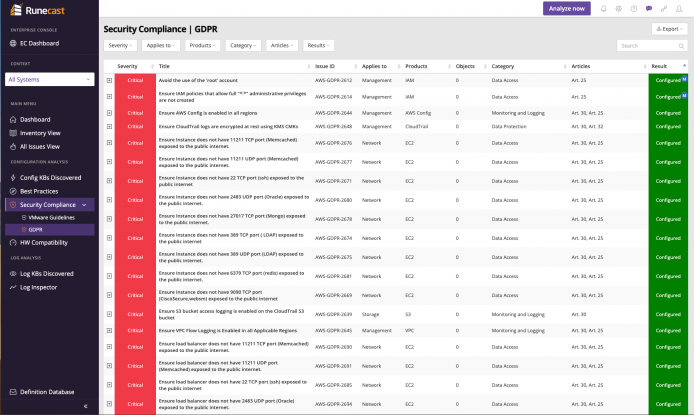The height and width of the screenshot is (415, 694).
Task: Click Issue ID AWS-GDPR-2612
Action: (333, 81)
